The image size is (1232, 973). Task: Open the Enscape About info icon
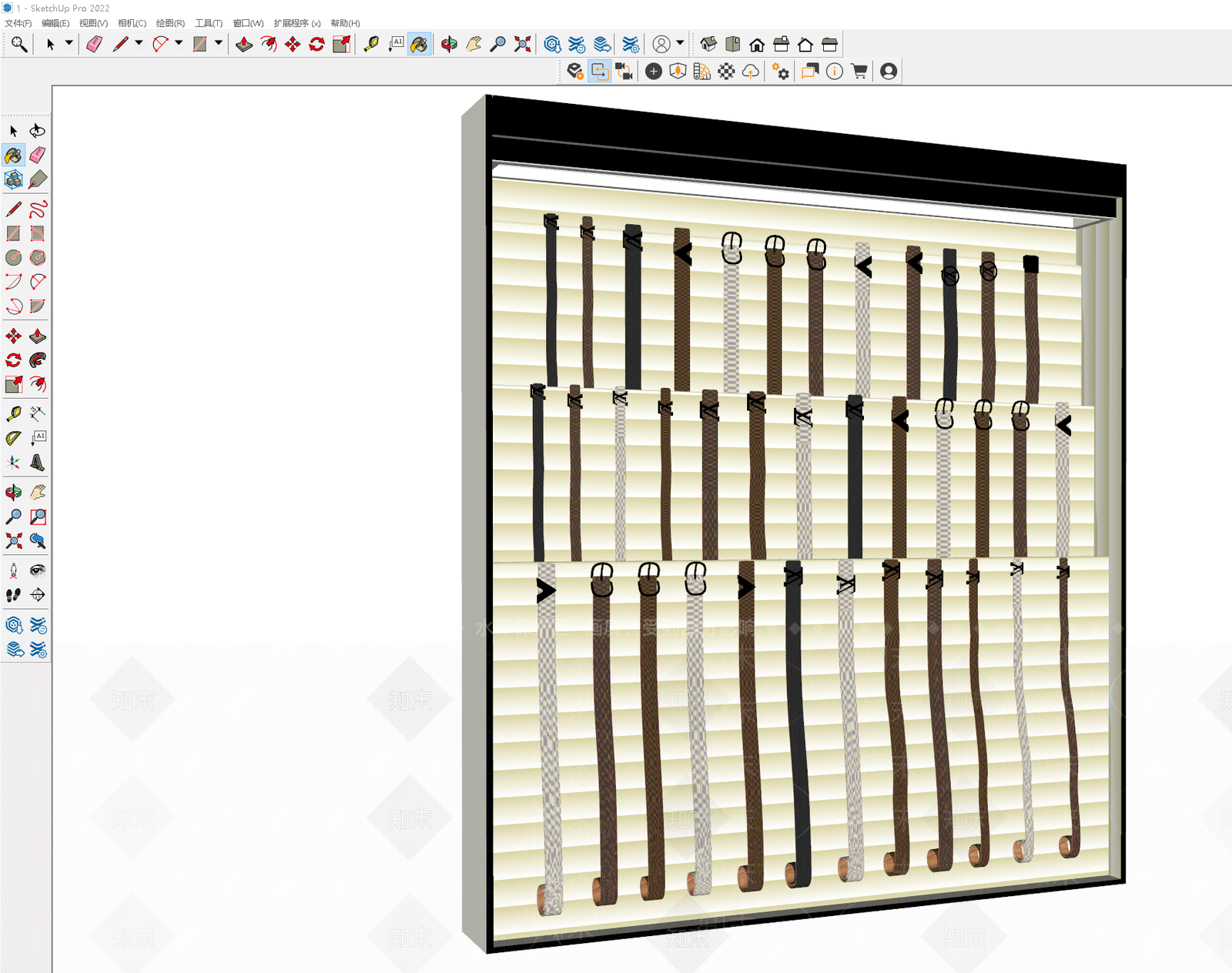[835, 72]
